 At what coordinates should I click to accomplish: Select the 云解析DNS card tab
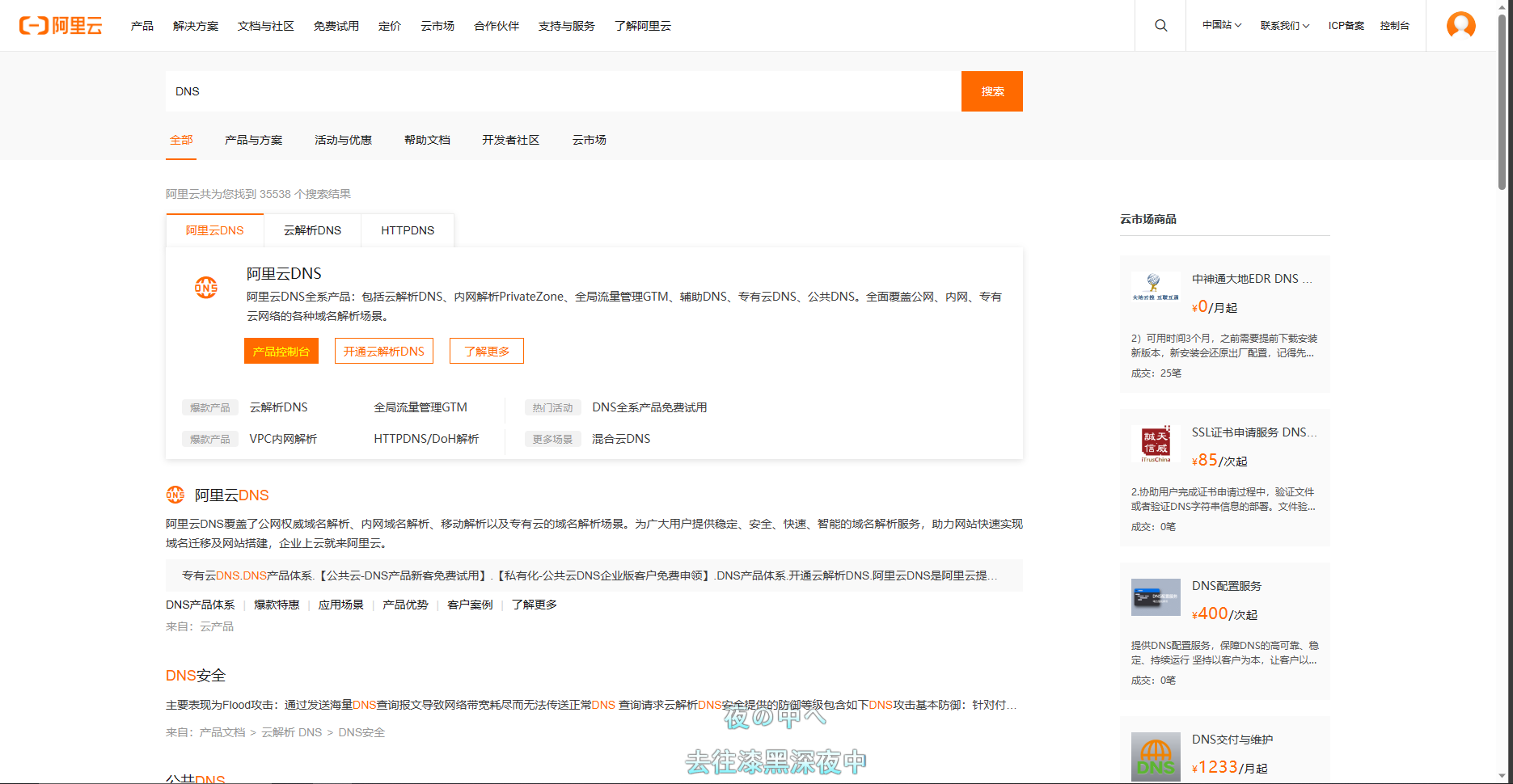tap(312, 230)
